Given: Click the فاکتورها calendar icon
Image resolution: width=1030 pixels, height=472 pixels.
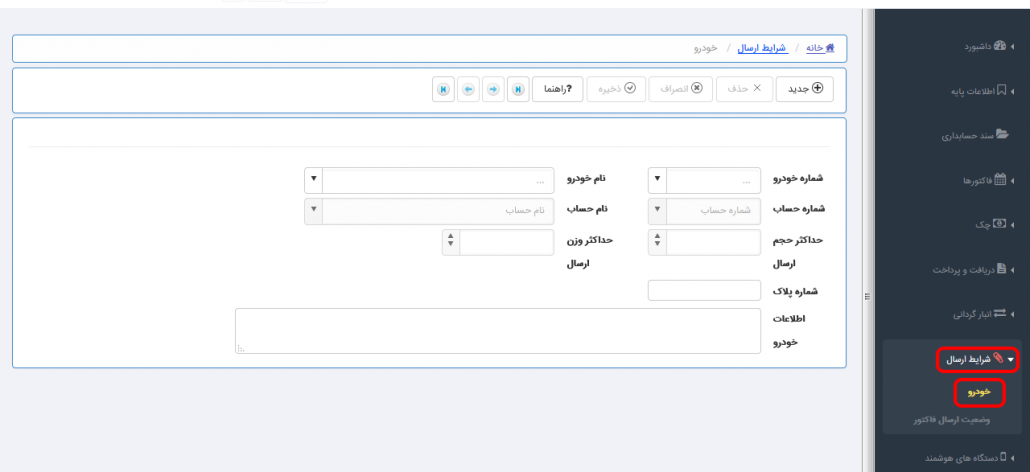Looking at the screenshot, I should (x=1000, y=179).
